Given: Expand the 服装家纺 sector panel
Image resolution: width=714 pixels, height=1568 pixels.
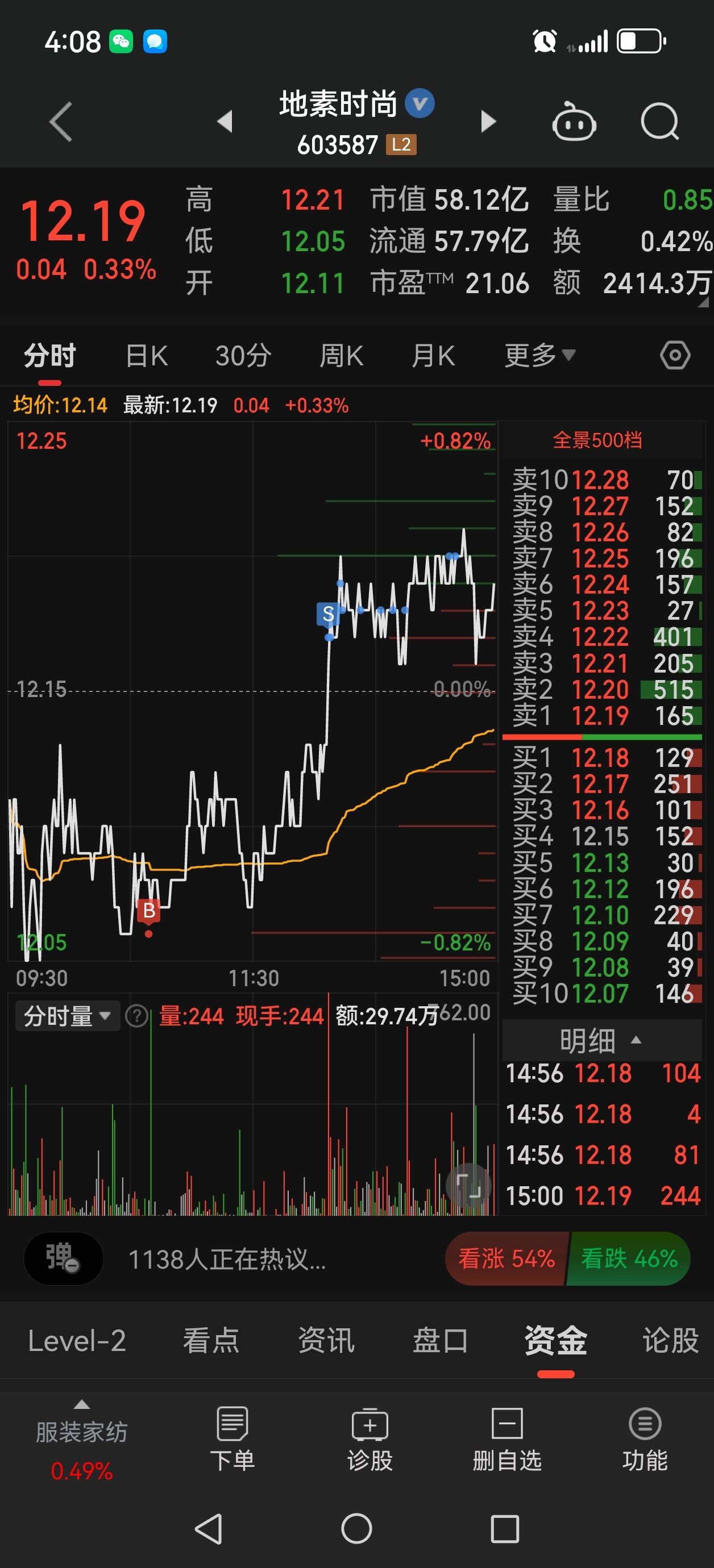Looking at the screenshot, I should coord(82,1441).
